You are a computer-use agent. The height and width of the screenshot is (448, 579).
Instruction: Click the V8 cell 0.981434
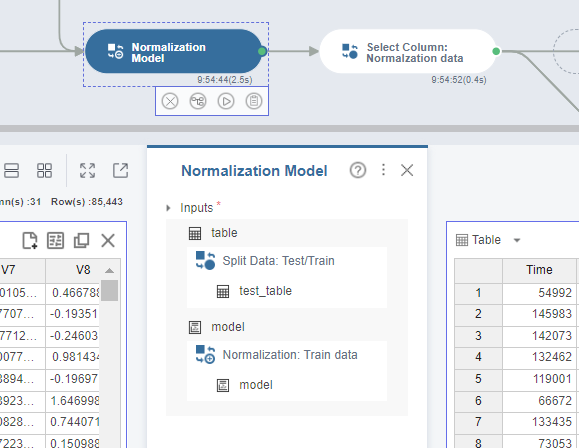tap(73, 357)
